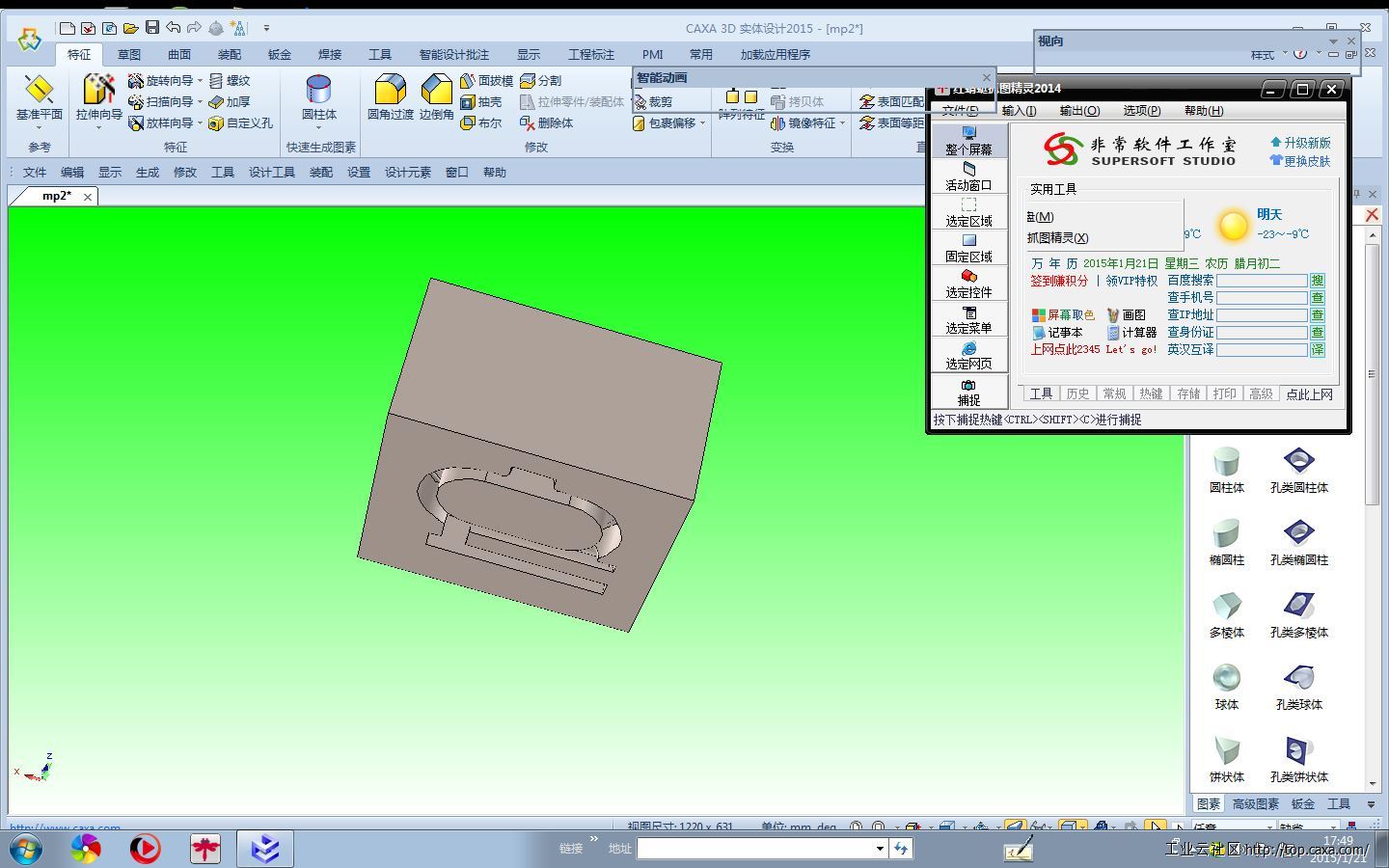Select the 加厚 thicken tool
The height and width of the screenshot is (868, 1389).
(x=230, y=102)
